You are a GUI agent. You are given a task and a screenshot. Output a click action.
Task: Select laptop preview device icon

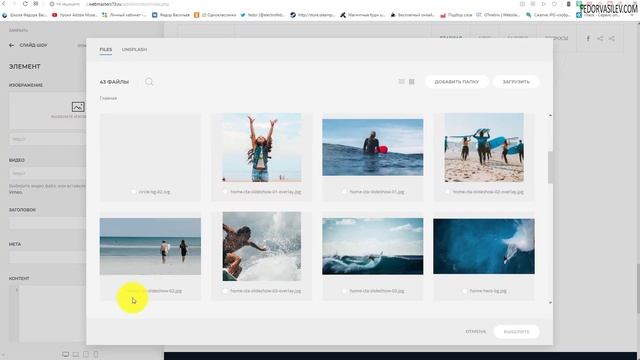tap(76, 354)
